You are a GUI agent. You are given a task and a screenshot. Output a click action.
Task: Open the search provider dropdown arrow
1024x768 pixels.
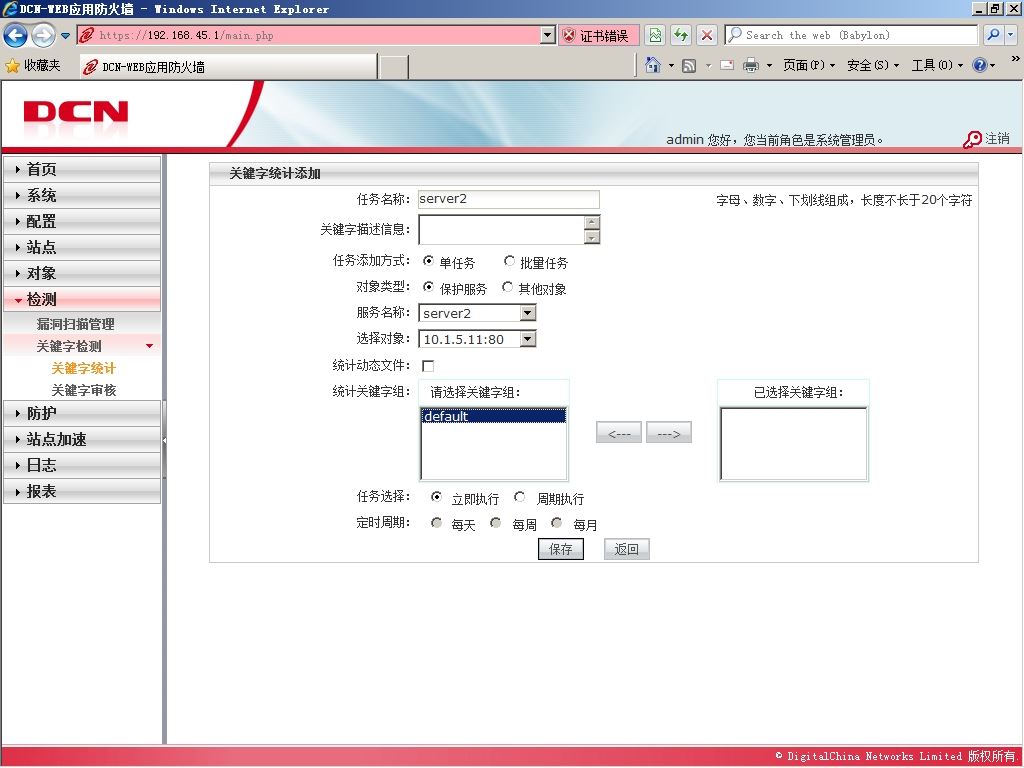click(x=1010, y=35)
